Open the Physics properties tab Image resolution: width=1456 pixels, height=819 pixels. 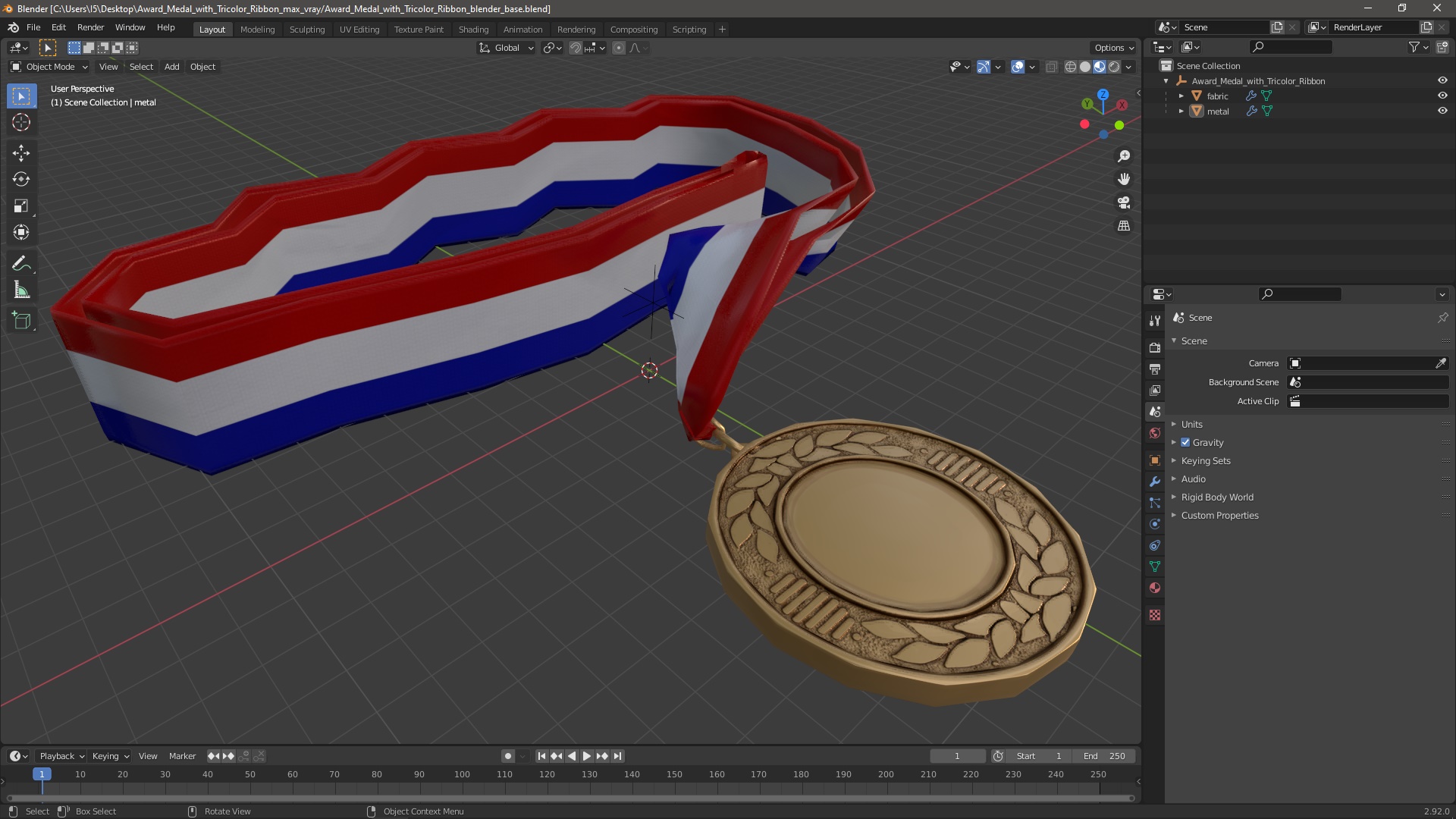click(1154, 524)
